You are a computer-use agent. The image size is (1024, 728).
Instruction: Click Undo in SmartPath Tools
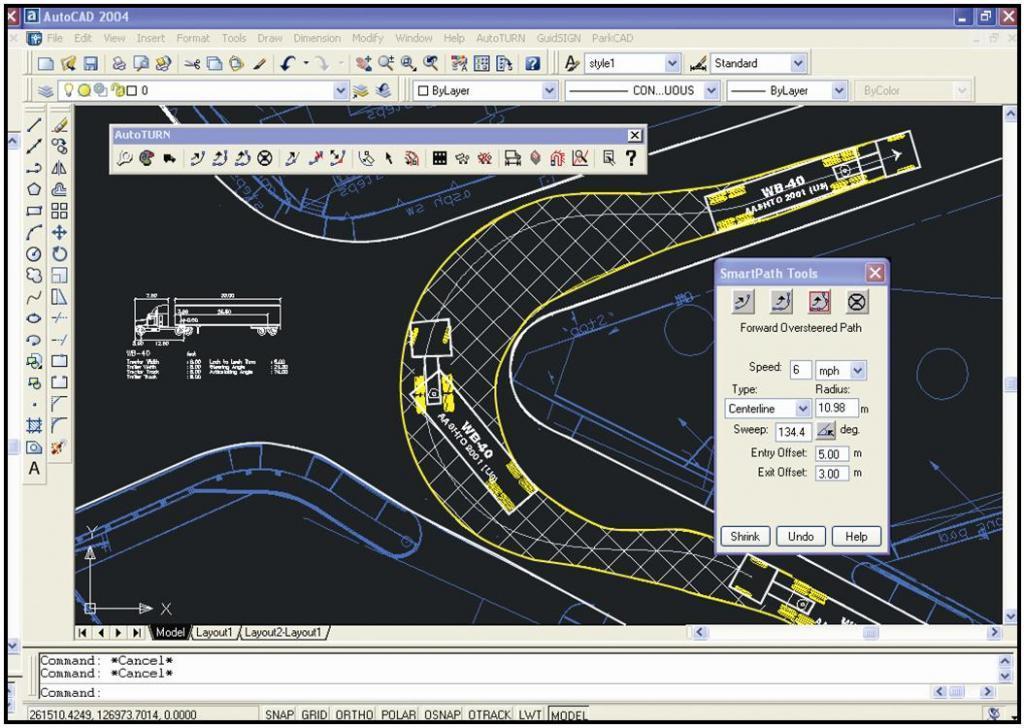[x=801, y=537]
